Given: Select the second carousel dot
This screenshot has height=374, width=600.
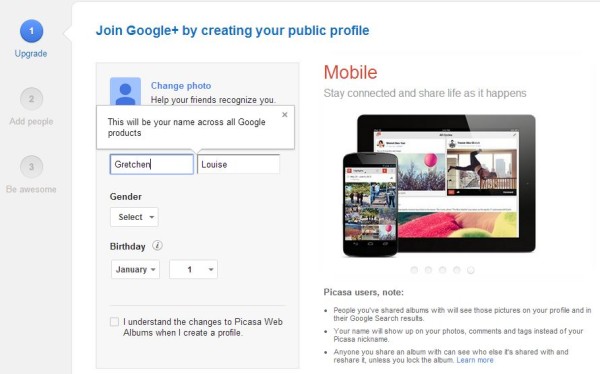Looking at the screenshot, I should (428, 270).
